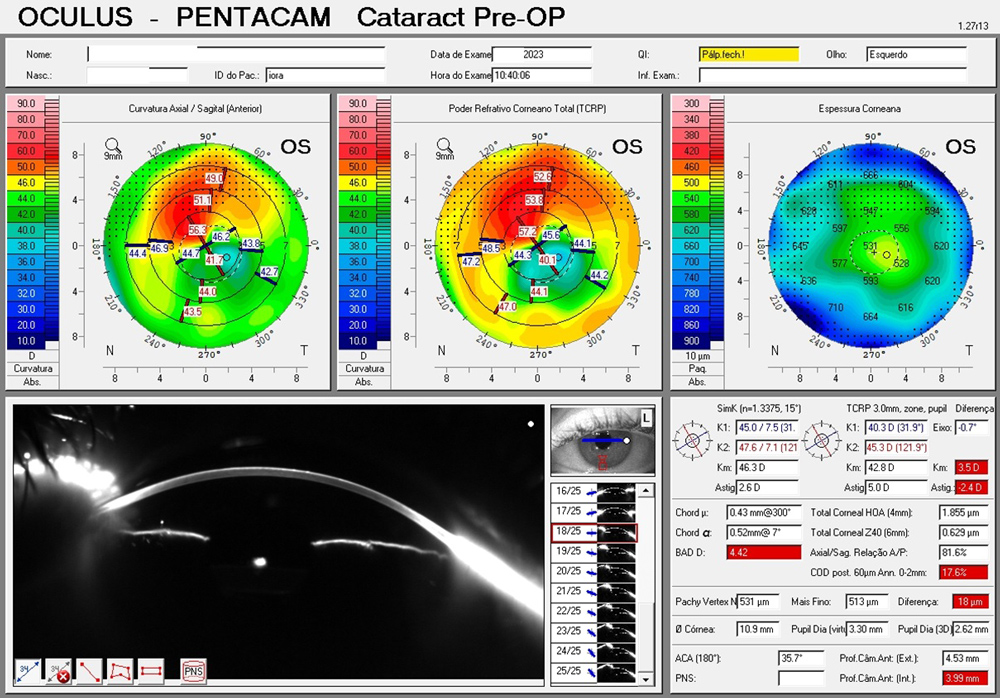Toggle Curvatura mode below the TCRP color scale
Image resolution: width=1000 pixels, height=698 pixels.
365,367
